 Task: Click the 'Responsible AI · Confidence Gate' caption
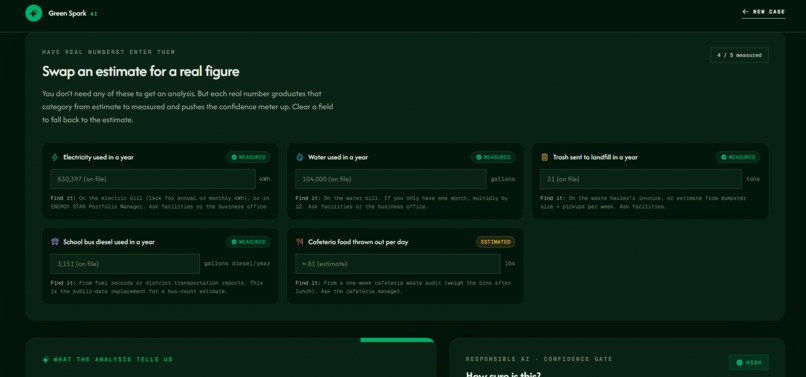coord(539,359)
